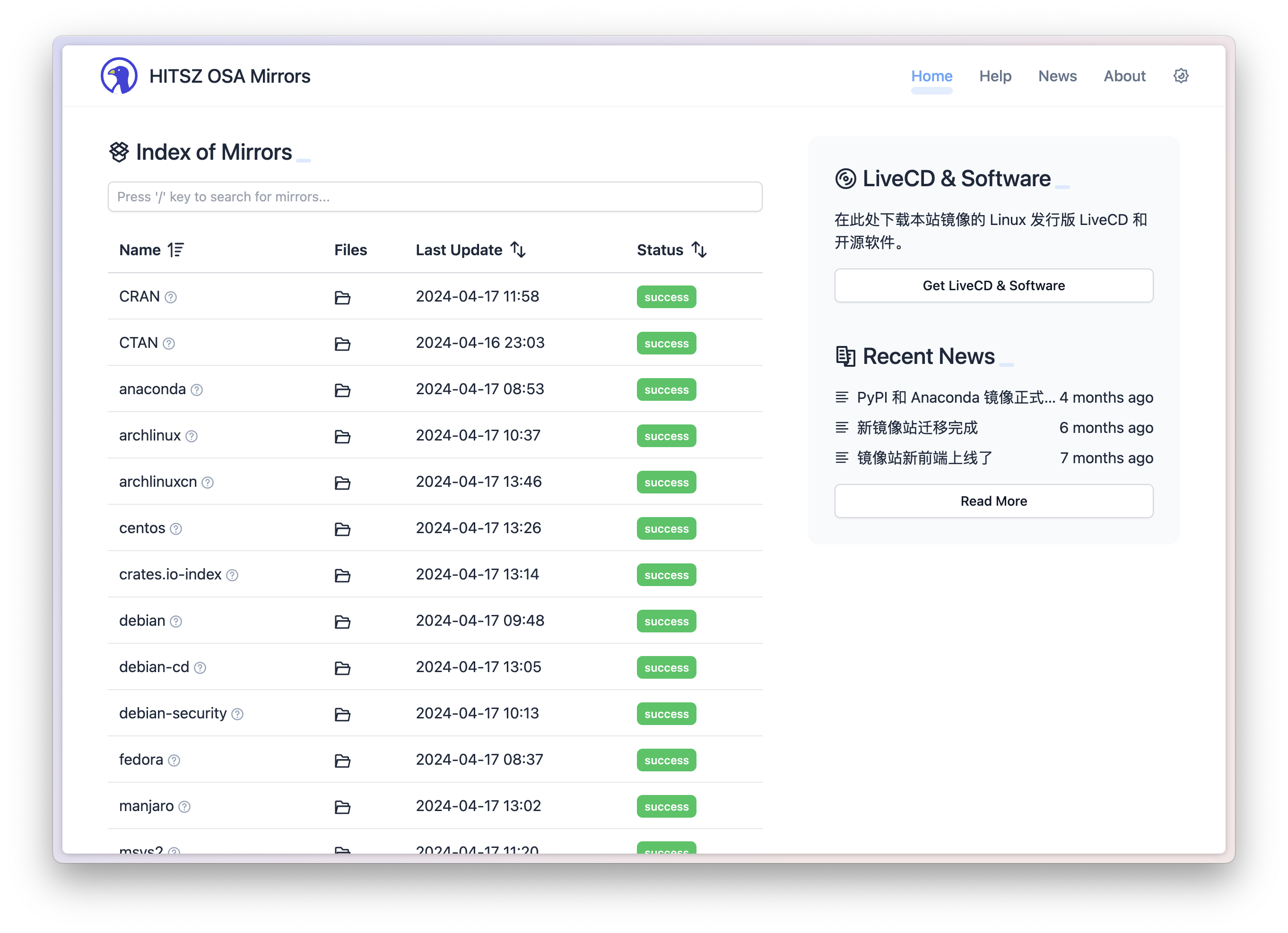
Task: Click Get LiveCD & Software button
Action: [993, 285]
